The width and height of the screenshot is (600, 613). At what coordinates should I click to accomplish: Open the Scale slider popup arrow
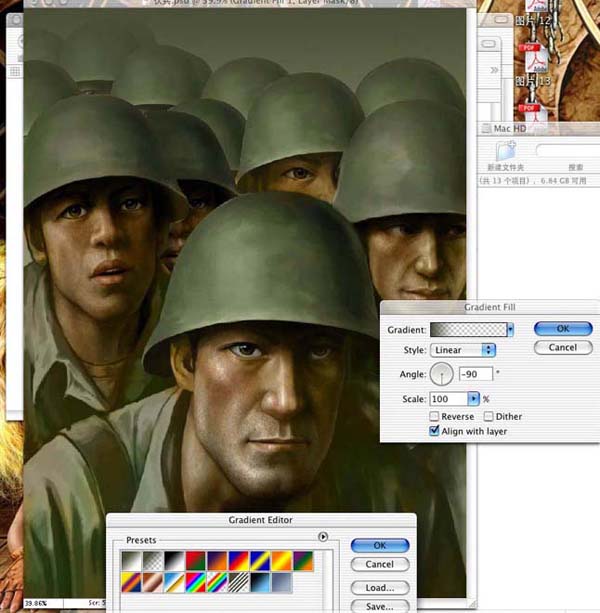tap(473, 399)
